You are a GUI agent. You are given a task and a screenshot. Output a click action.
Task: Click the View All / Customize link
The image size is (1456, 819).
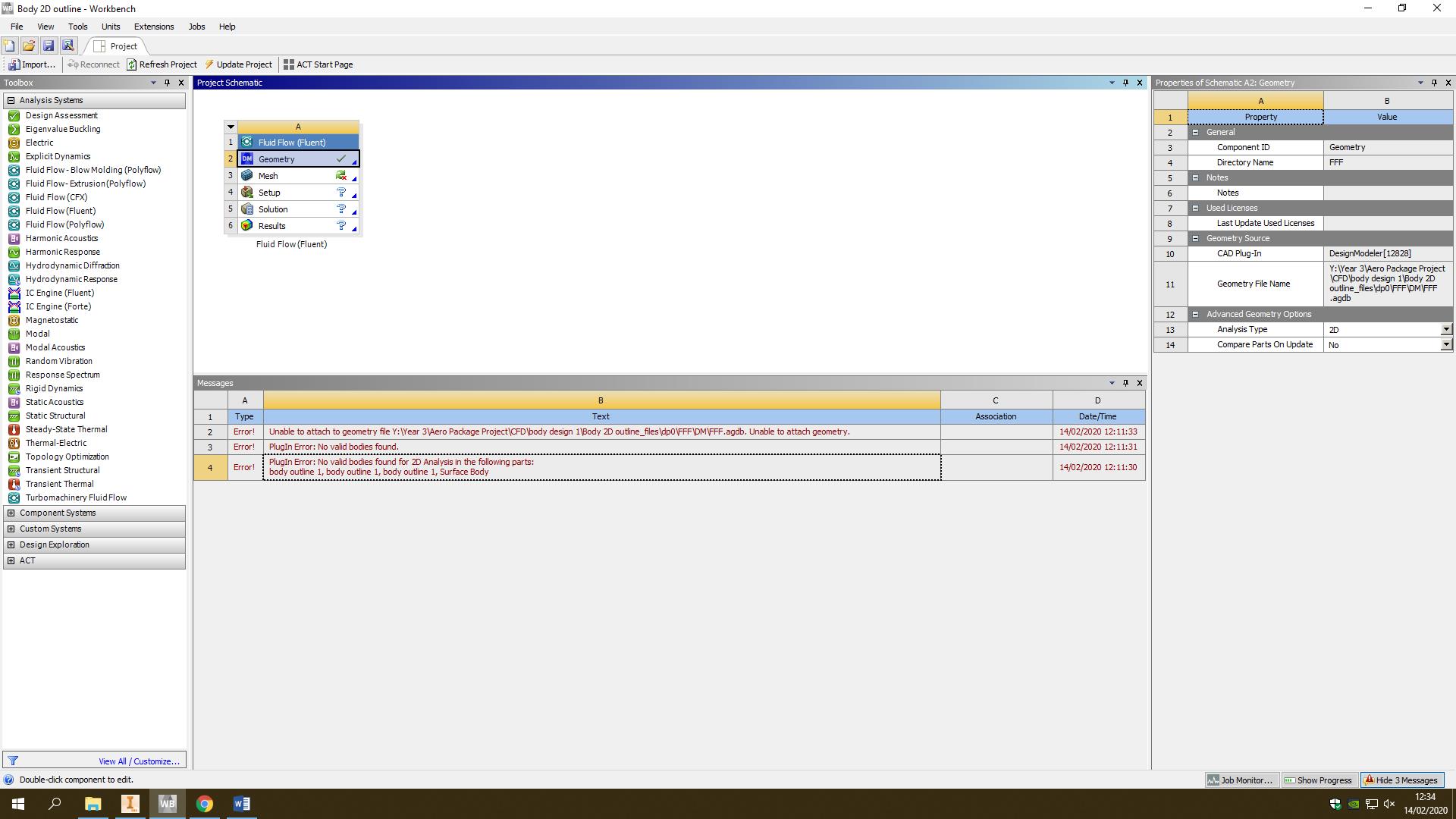coord(139,761)
